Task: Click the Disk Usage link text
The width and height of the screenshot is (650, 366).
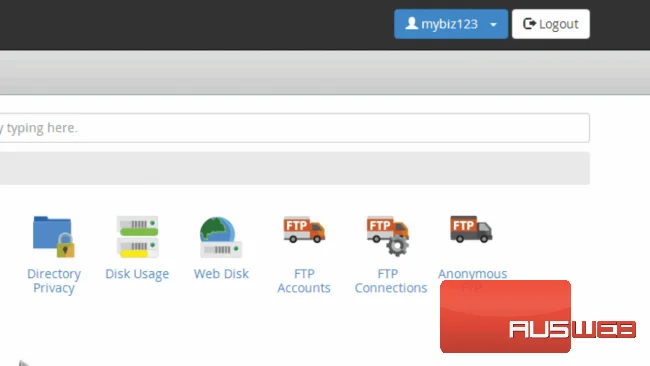Action: 137,274
